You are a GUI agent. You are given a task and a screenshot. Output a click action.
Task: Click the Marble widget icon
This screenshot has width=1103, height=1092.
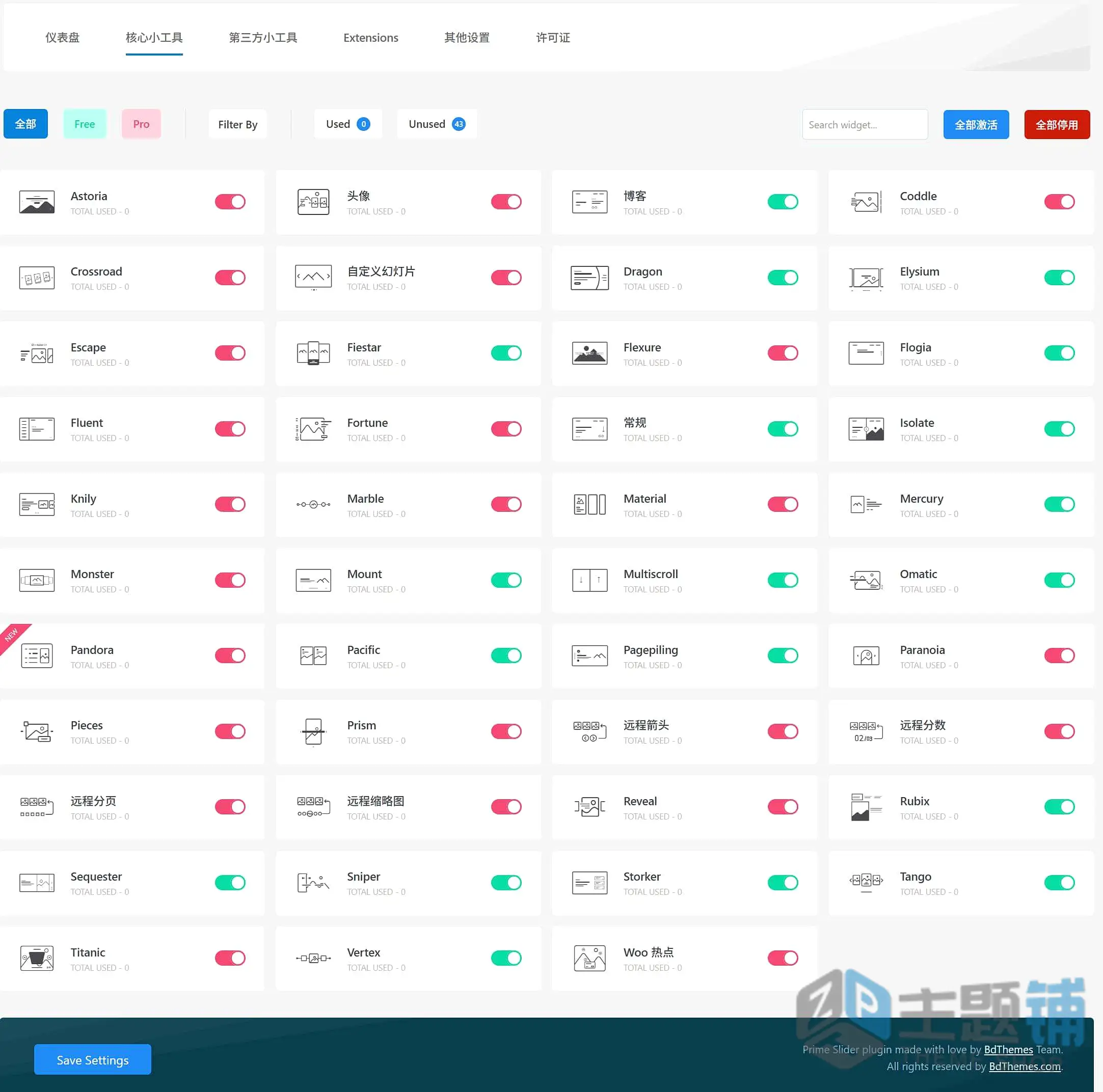point(313,505)
